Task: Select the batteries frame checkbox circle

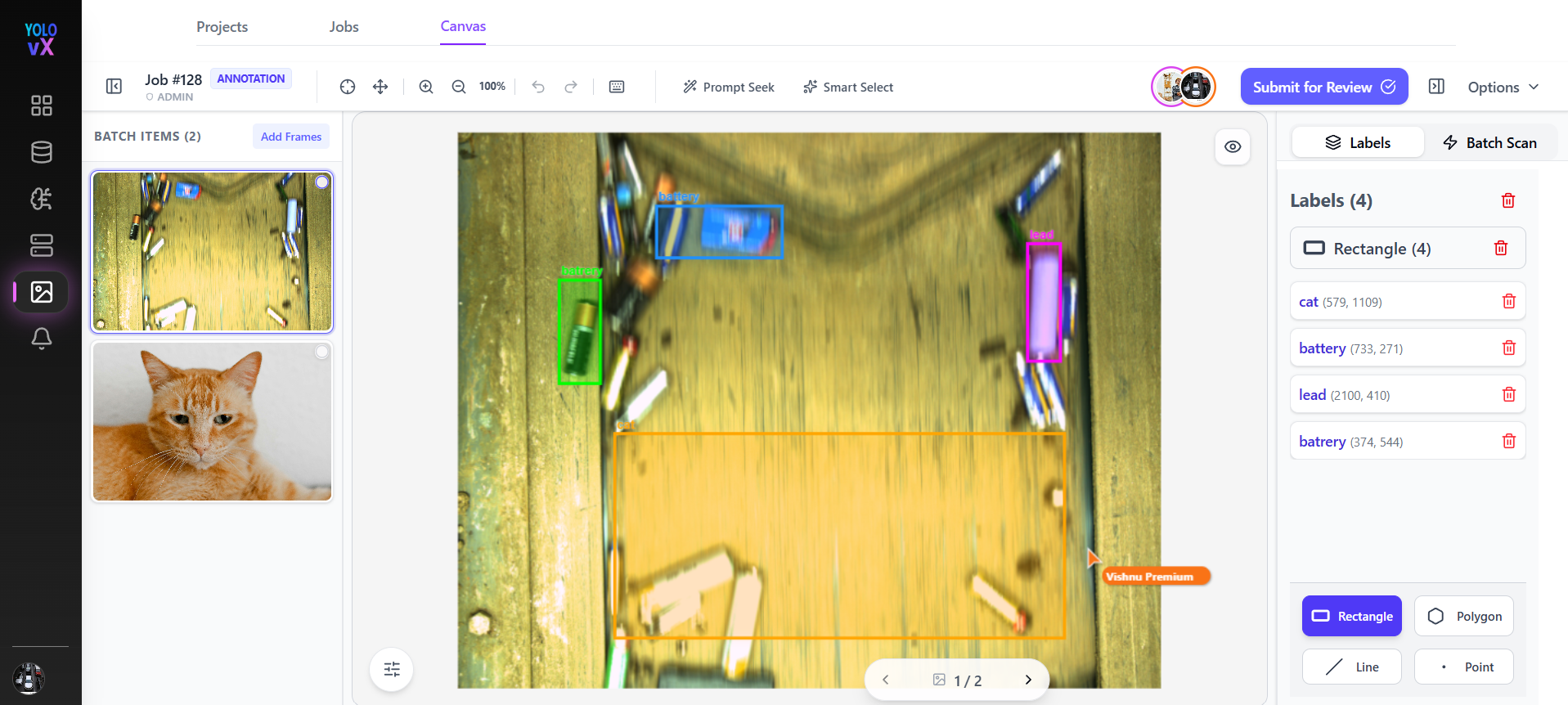Action: pyautogui.click(x=322, y=182)
